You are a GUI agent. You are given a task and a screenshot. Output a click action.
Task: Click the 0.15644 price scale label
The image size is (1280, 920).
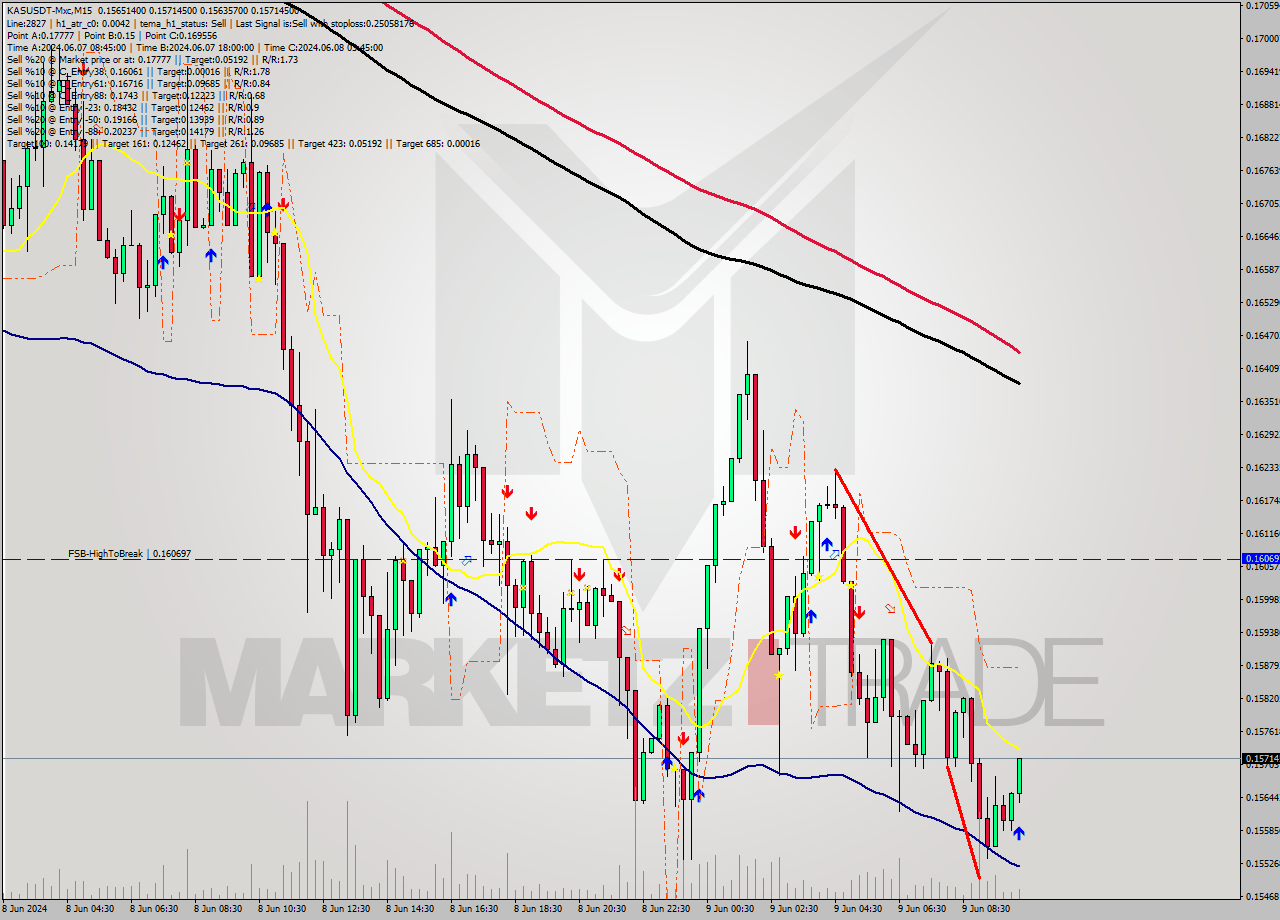[x=1262, y=797]
